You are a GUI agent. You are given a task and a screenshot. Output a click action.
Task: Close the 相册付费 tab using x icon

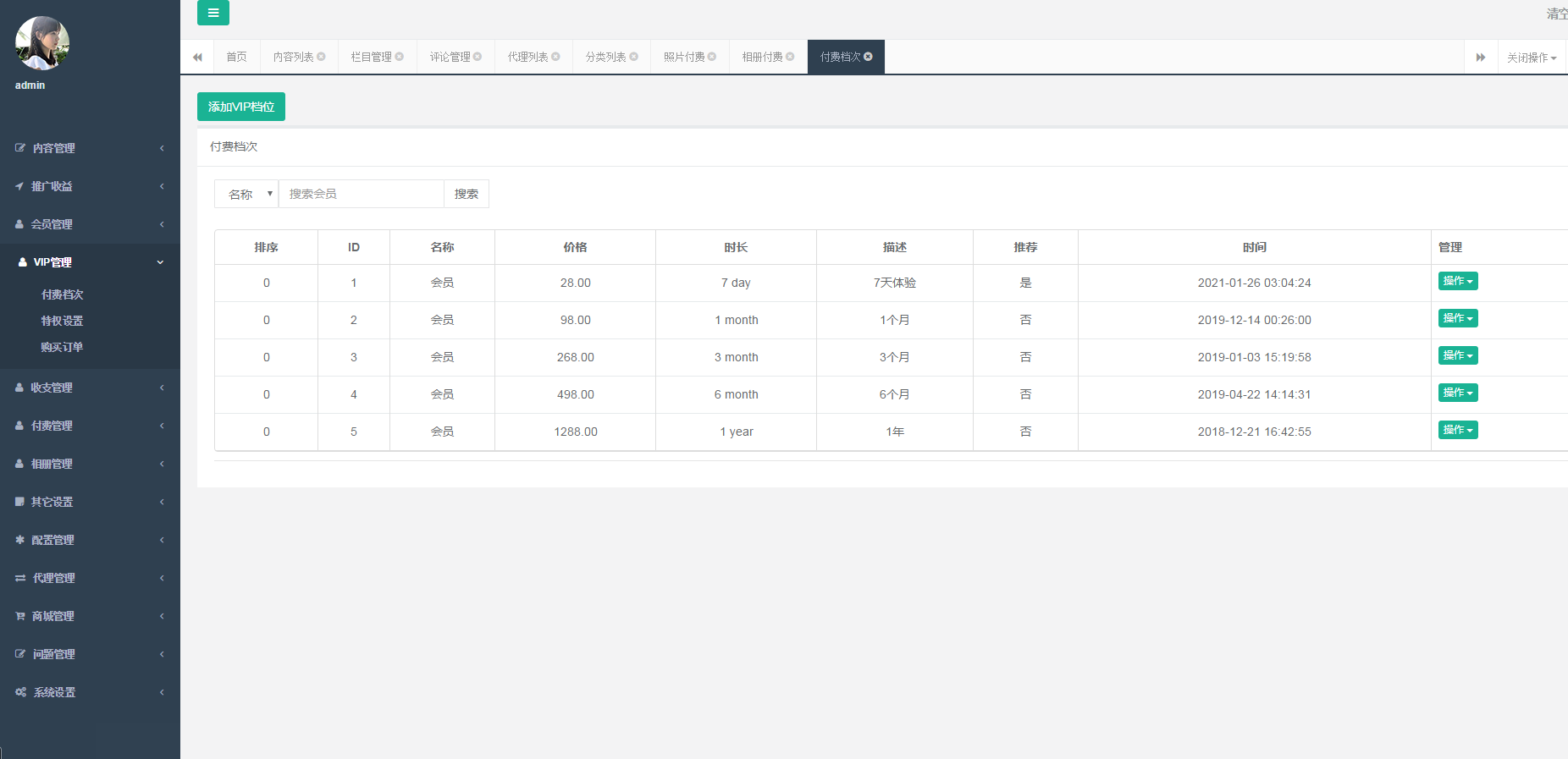(790, 57)
